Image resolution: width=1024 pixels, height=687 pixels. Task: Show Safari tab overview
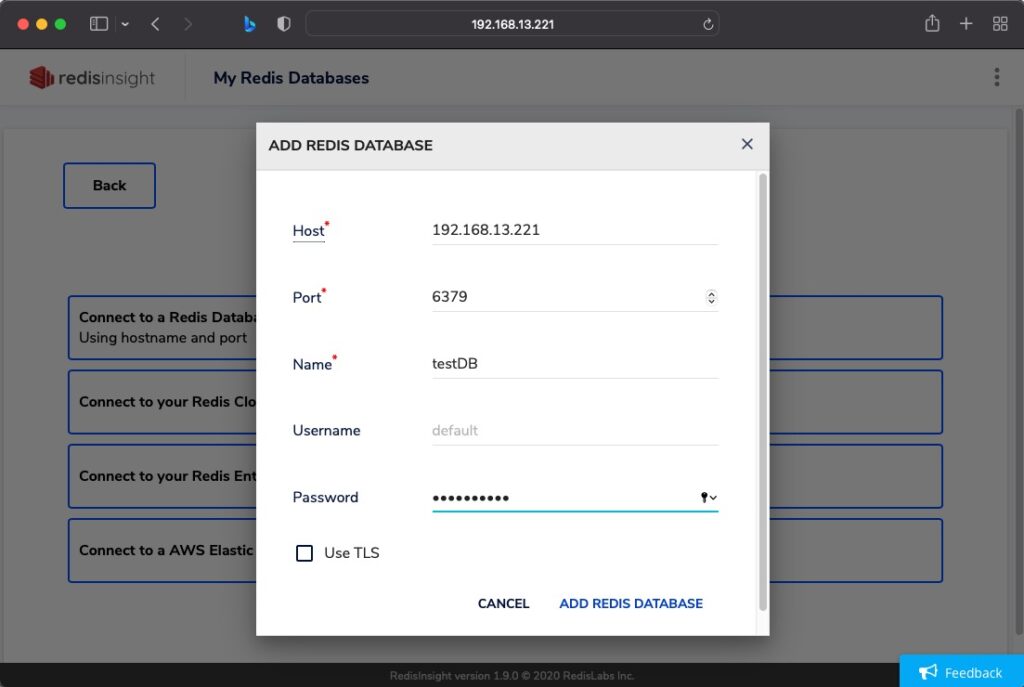click(1000, 24)
